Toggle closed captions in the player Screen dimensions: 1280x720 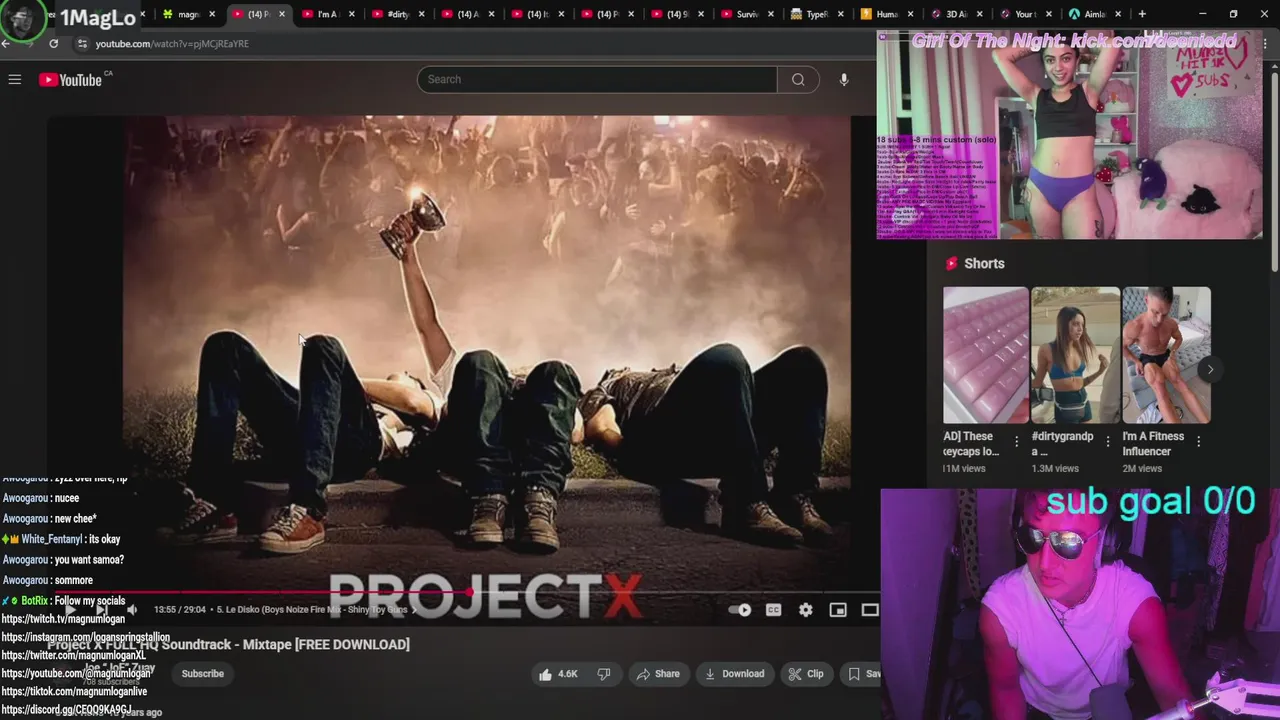(x=773, y=610)
